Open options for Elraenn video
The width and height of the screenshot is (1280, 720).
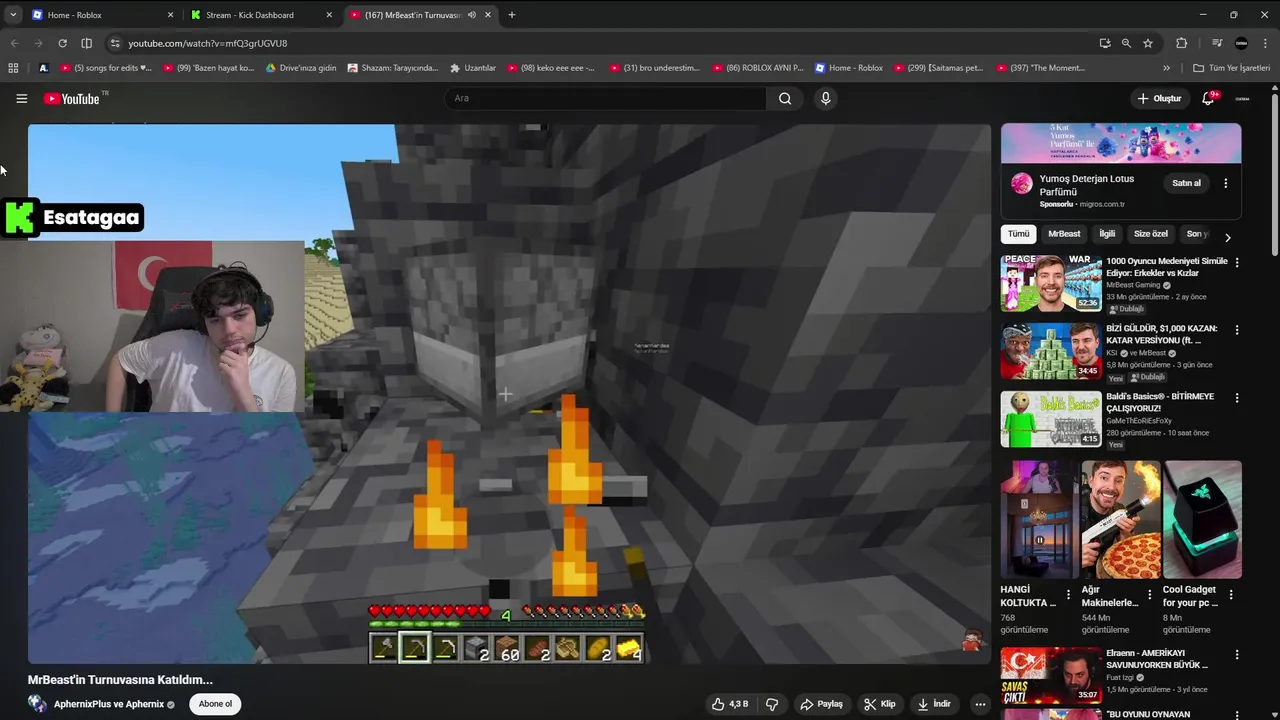point(1237,654)
